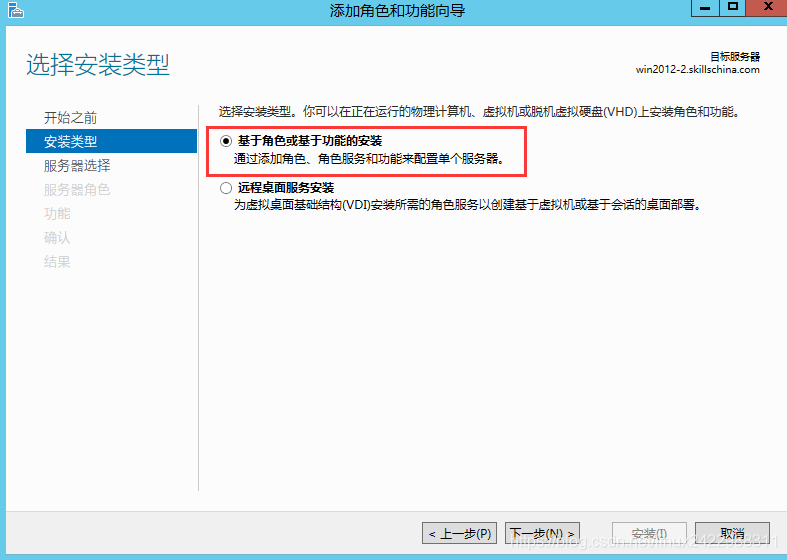
Task: Open 服务器选择 step in sidebar
Action: pyautogui.click(x=77, y=166)
